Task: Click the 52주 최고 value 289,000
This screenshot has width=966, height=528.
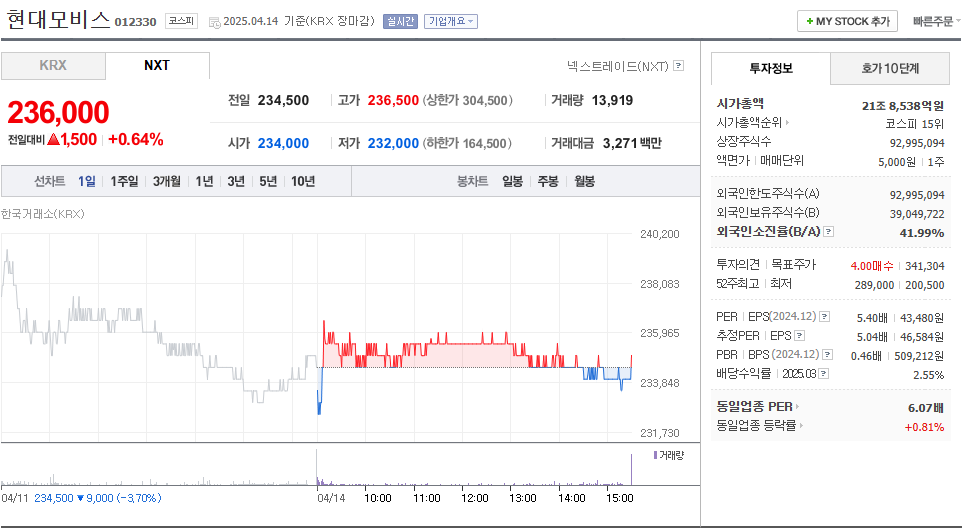Action: pyautogui.click(x=874, y=285)
